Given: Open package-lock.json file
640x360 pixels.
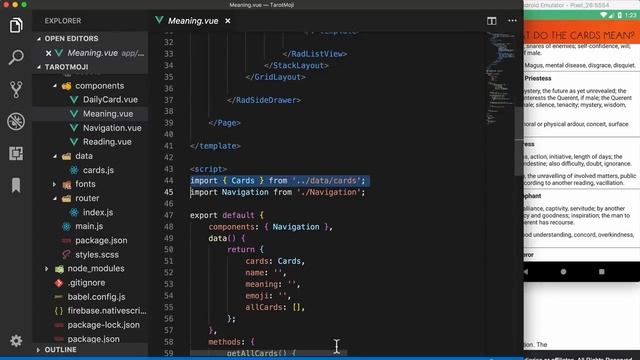Looking at the screenshot, I should point(103,325).
